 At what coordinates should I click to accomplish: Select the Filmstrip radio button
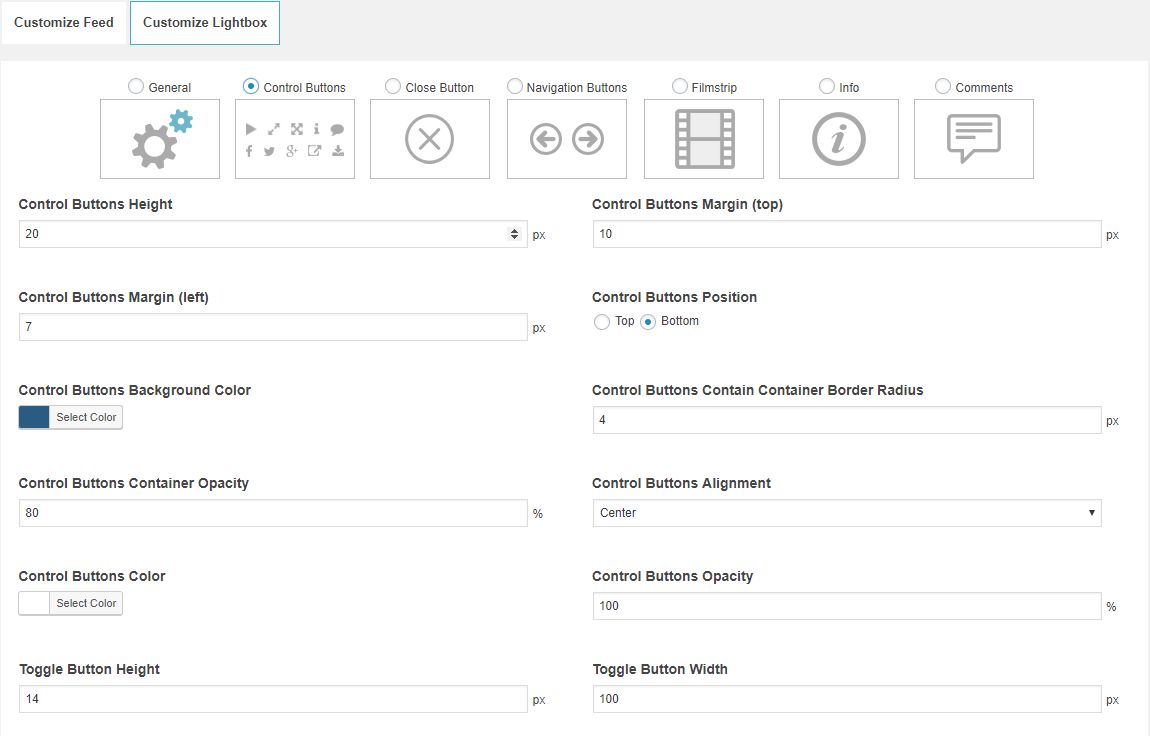pyautogui.click(x=680, y=87)
